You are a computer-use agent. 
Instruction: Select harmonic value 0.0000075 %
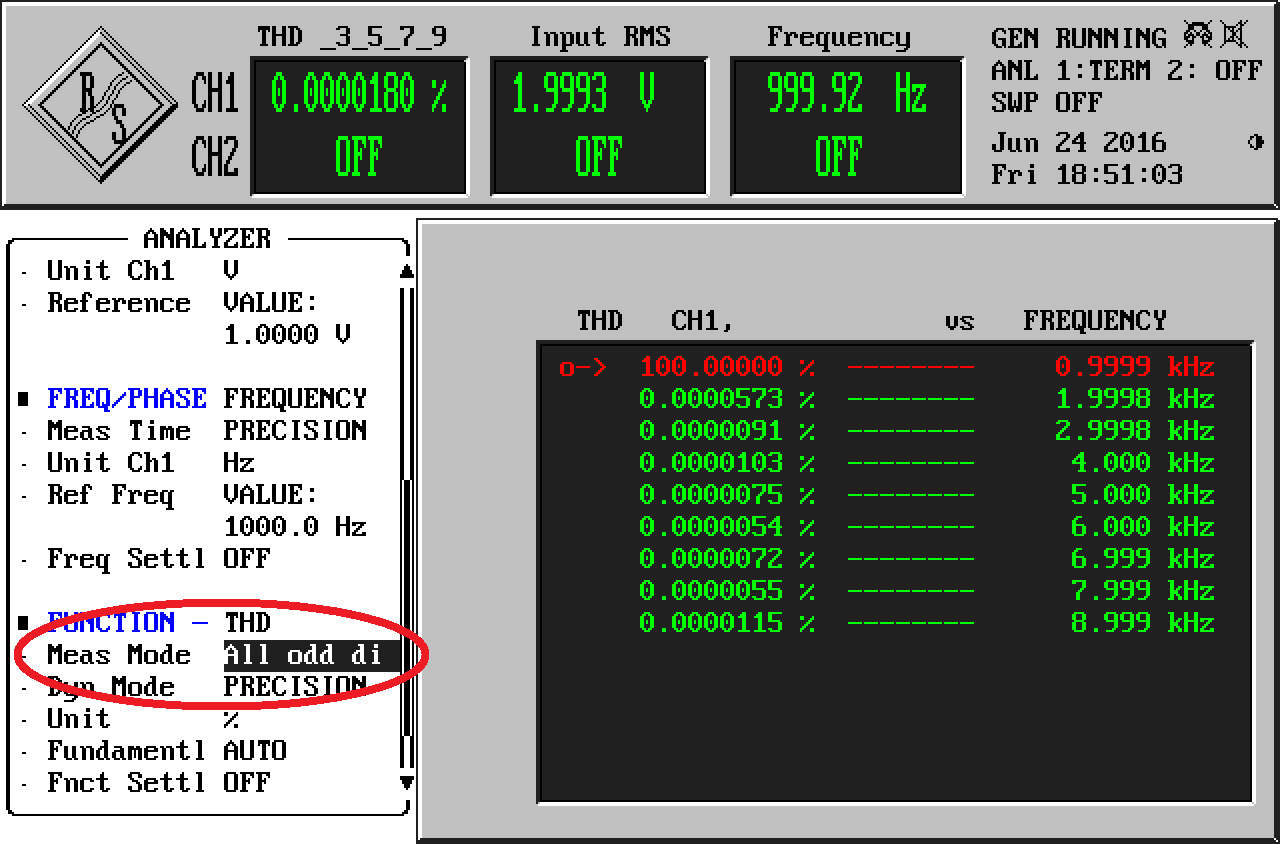727,495
